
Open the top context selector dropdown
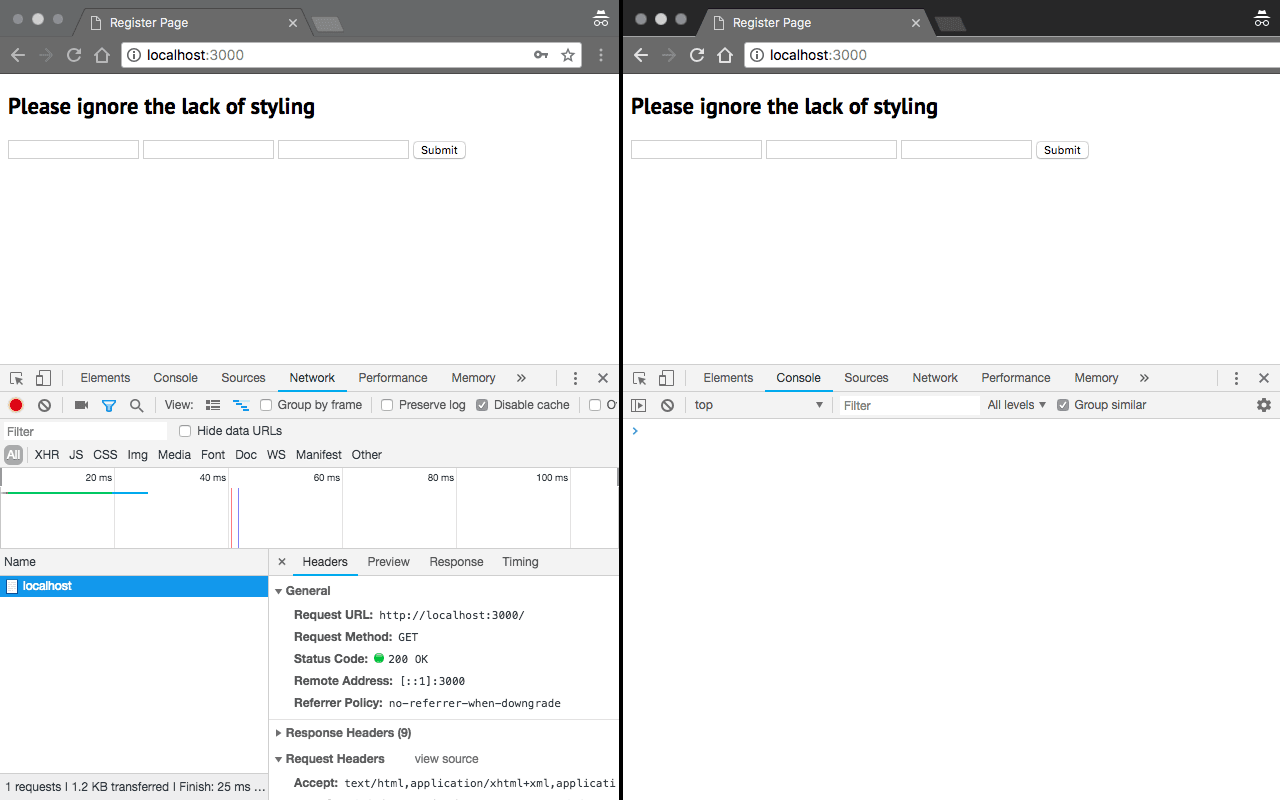[x=758, y=405]
